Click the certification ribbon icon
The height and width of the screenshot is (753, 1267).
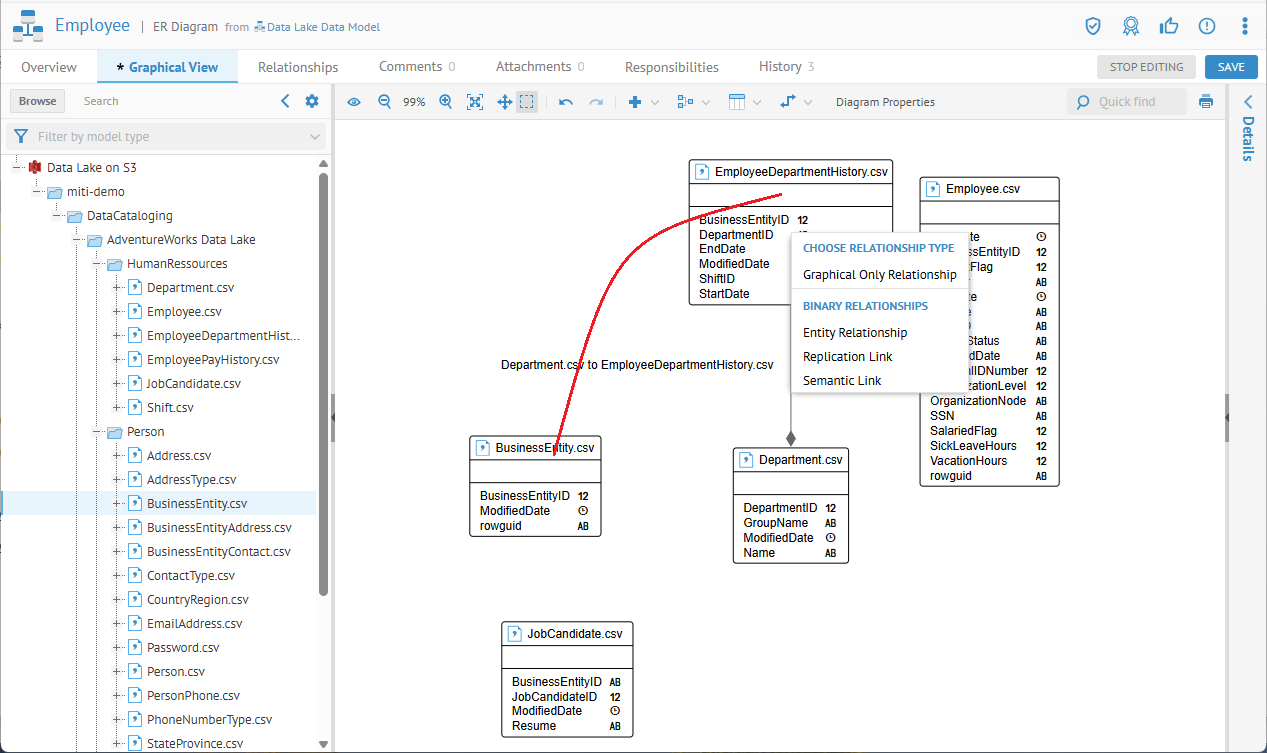[1131, 26]
